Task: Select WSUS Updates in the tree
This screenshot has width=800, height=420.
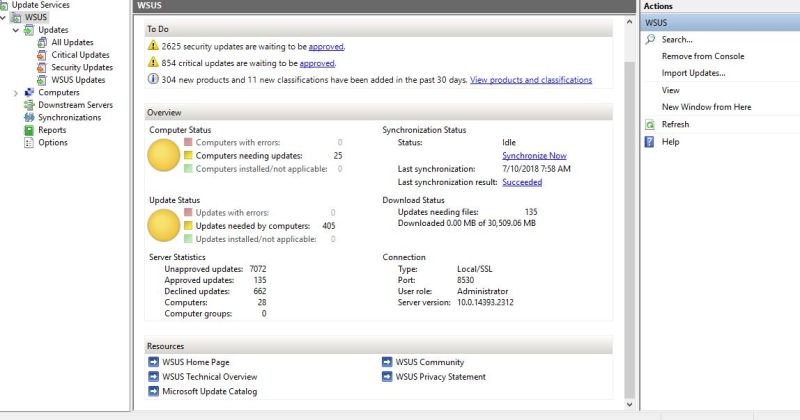Action: [x=78, y=80]
